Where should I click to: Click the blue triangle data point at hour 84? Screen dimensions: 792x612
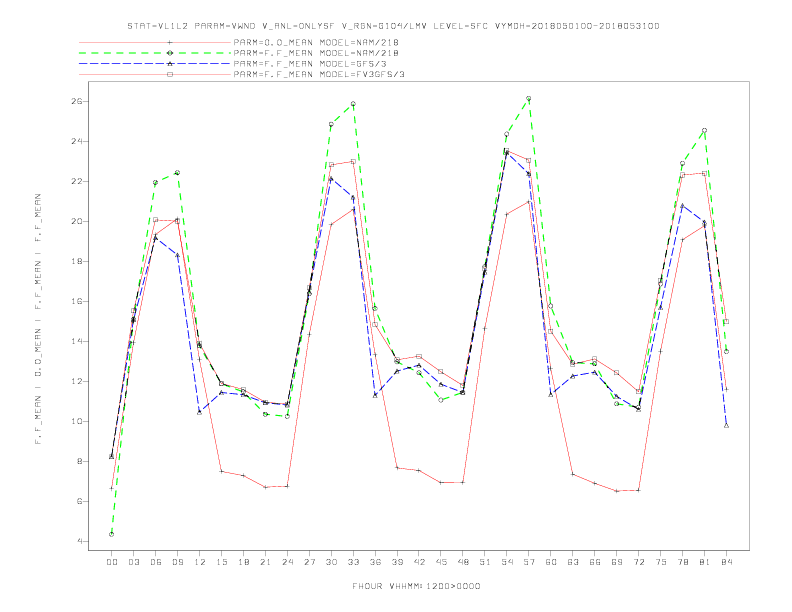coord(726,425)
